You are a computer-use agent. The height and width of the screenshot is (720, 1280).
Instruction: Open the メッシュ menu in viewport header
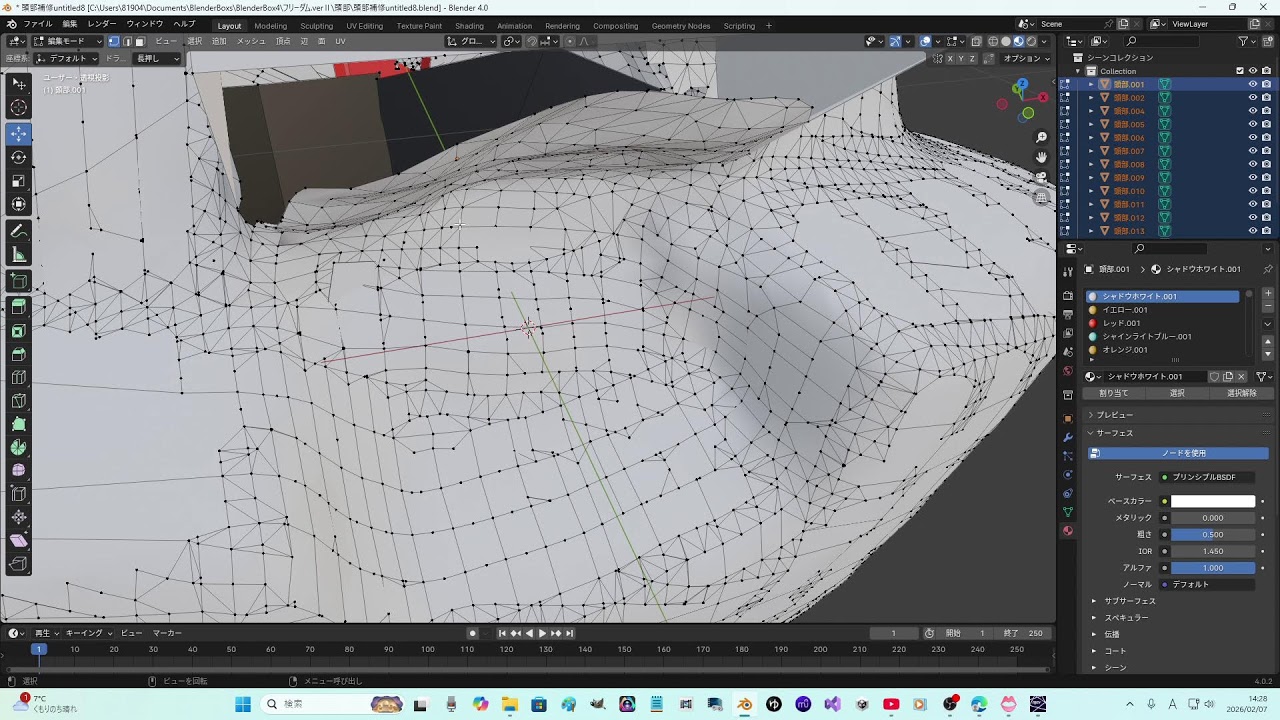point(250,41)
